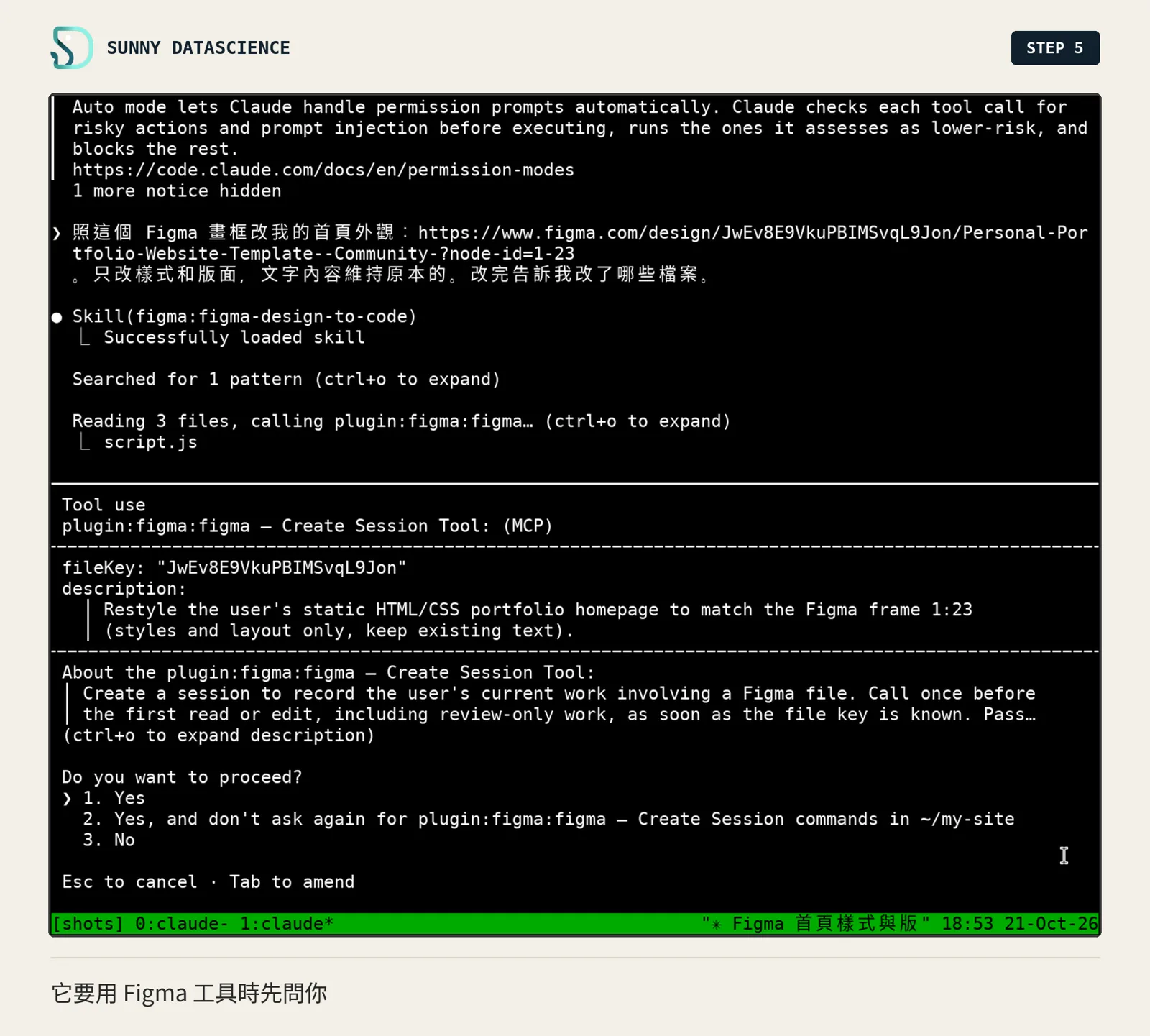Click the prompt chevron before "照這個 Figma"
This screenshot has width=1150, height=1036.
click(57, 233)
